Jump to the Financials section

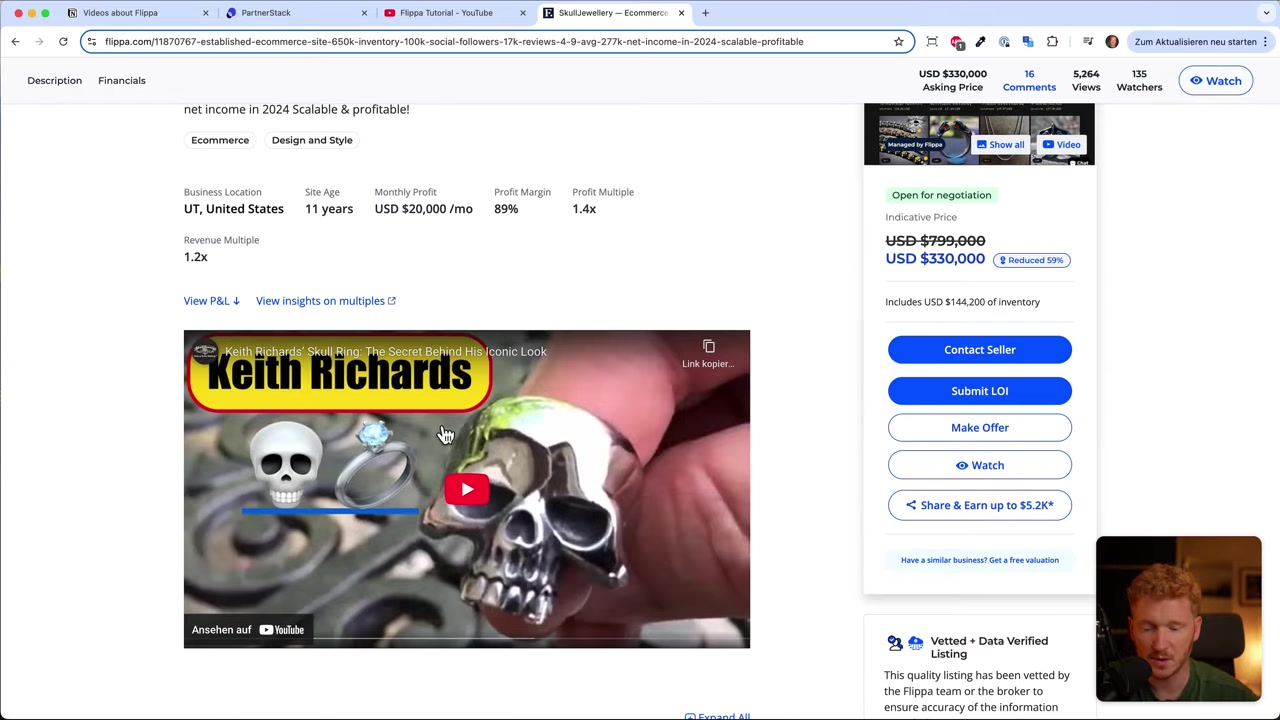[122, 80]
